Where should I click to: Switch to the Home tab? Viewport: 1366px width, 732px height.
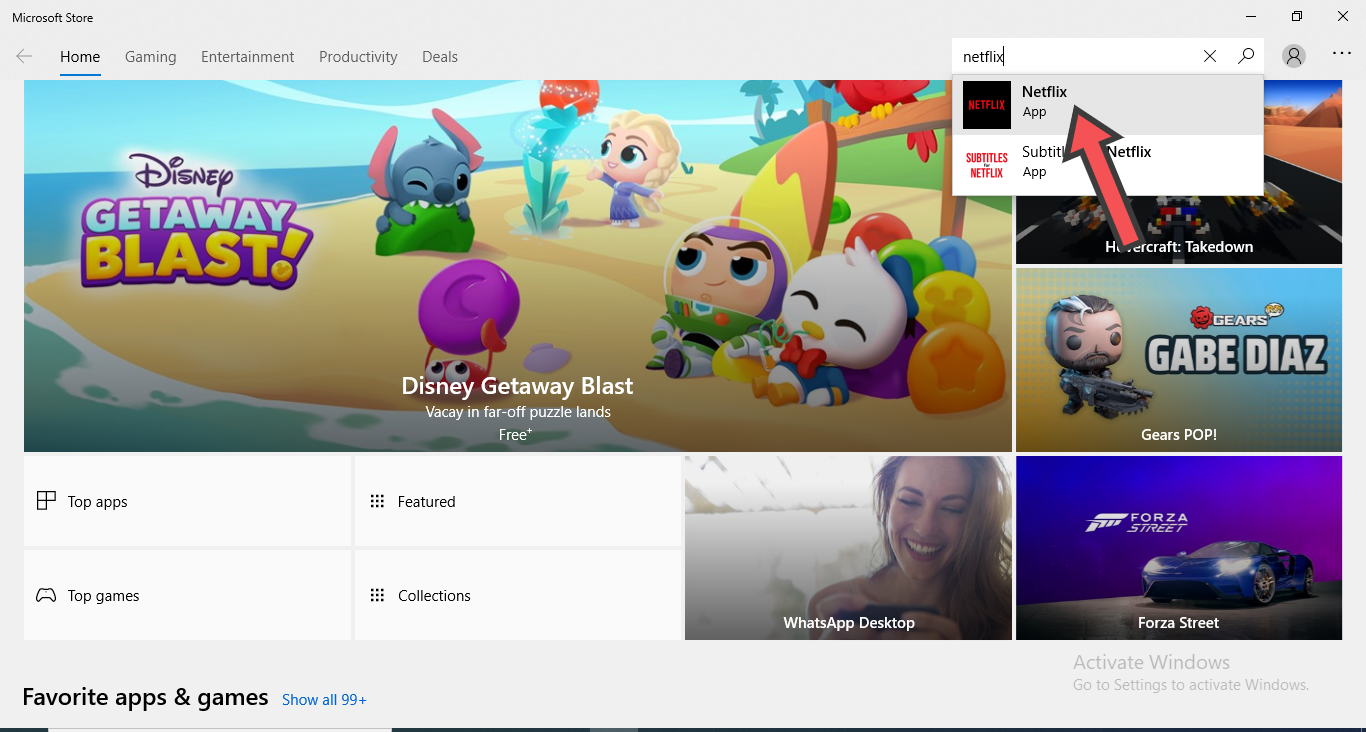coord(80,57)
